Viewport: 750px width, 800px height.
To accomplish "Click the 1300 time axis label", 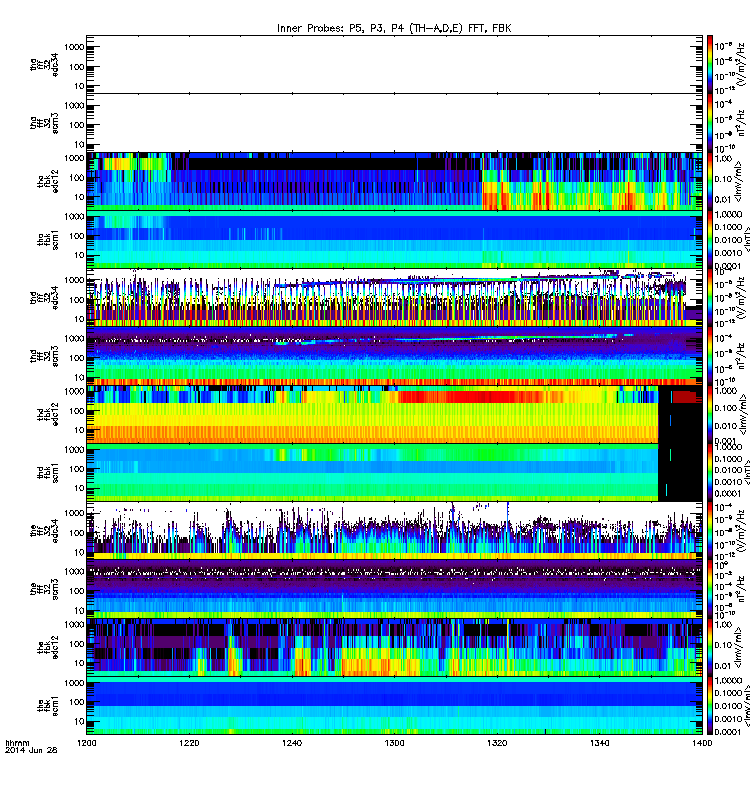I will [394, 743].
